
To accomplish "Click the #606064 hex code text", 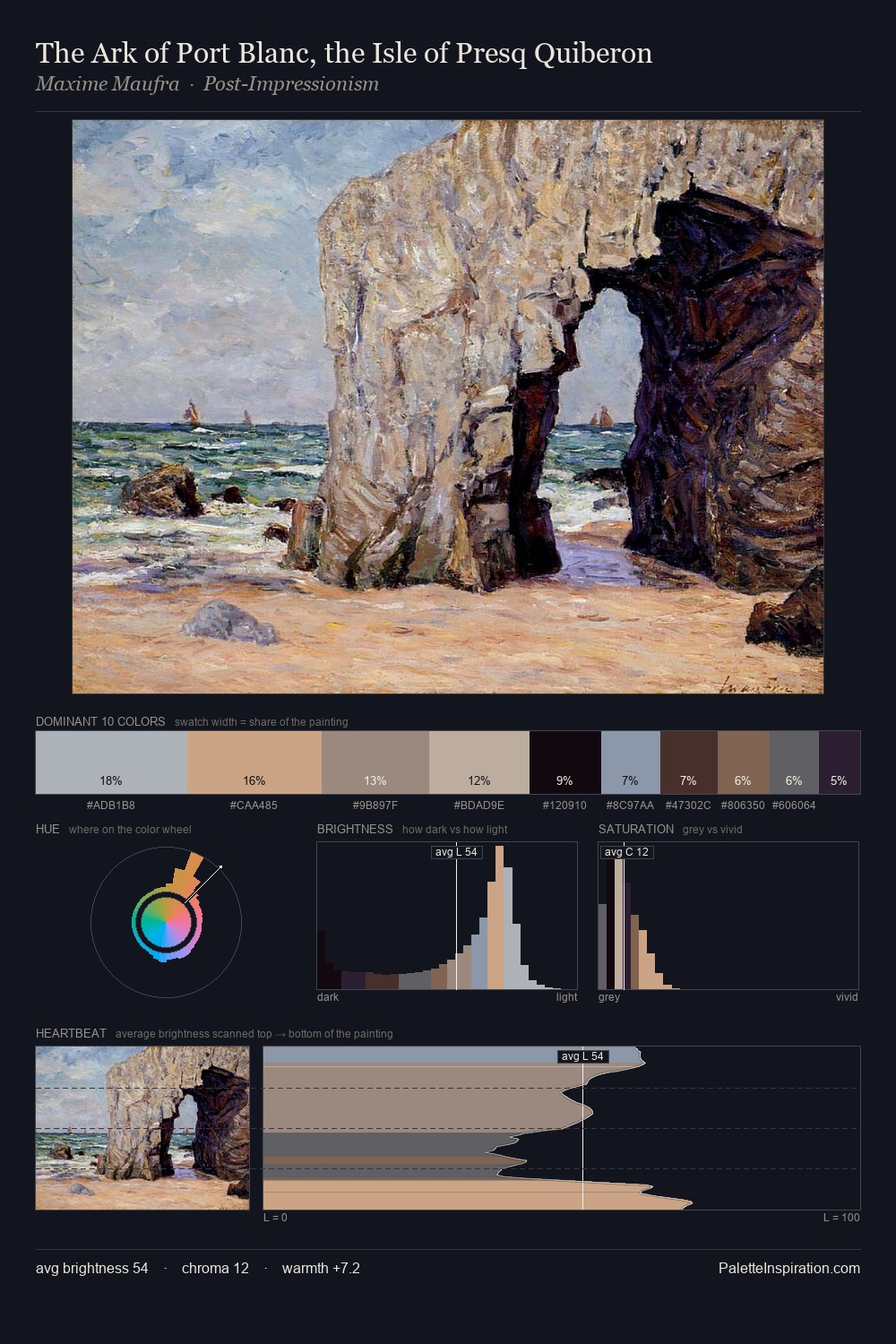I will tap(794, 806).
